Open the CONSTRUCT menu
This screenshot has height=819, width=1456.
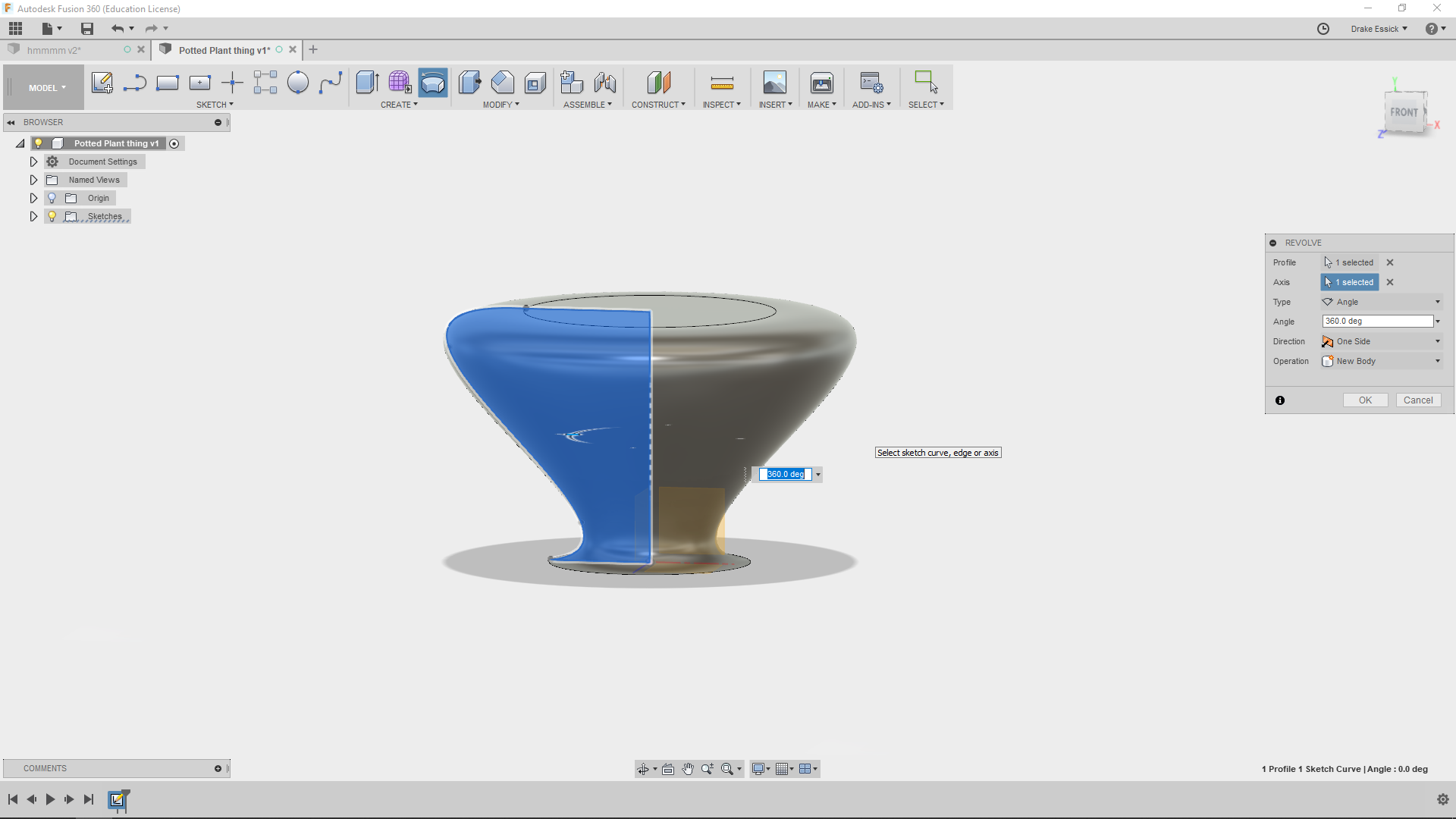(x=658, y=105)
